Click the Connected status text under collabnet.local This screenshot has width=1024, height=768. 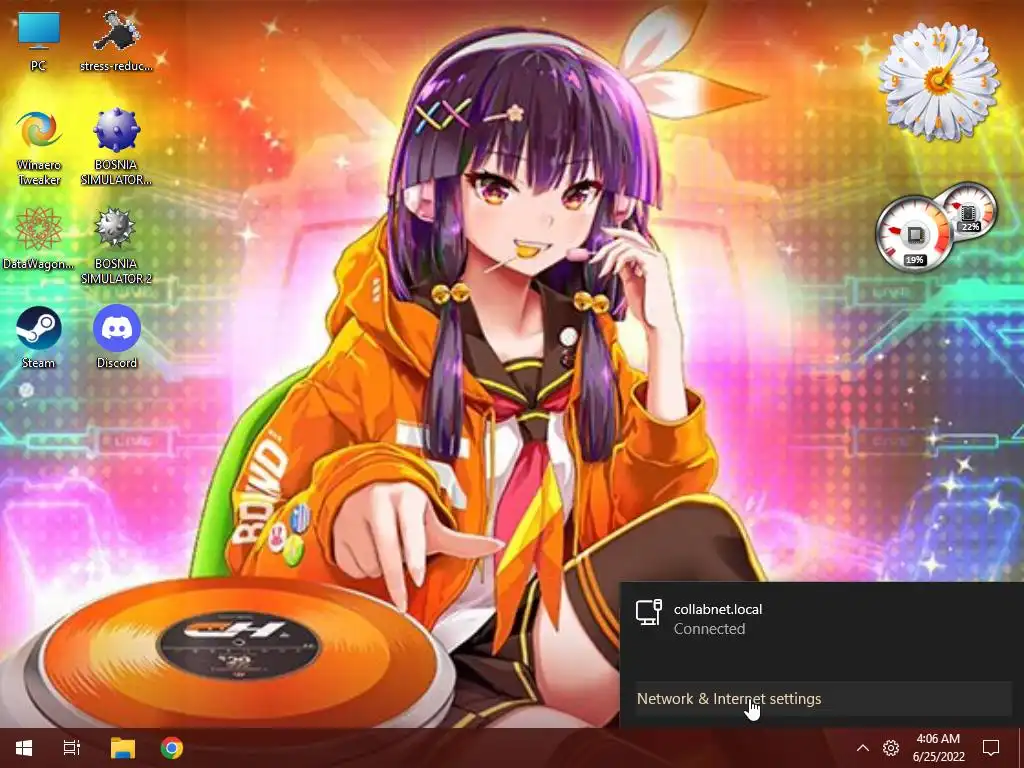(x=709, y=629)
